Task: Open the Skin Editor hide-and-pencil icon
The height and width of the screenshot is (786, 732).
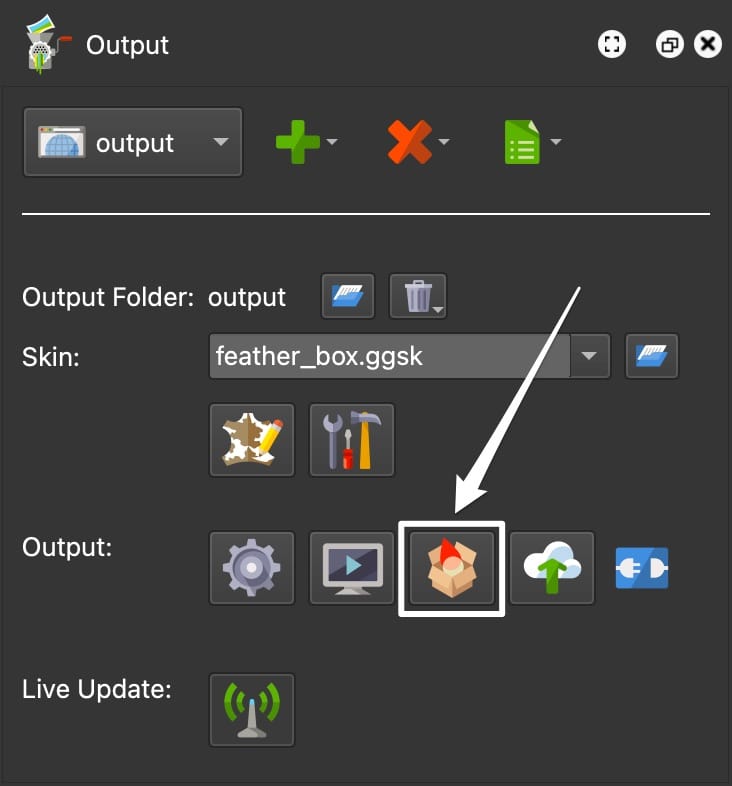Action: [x=252, y=440]
